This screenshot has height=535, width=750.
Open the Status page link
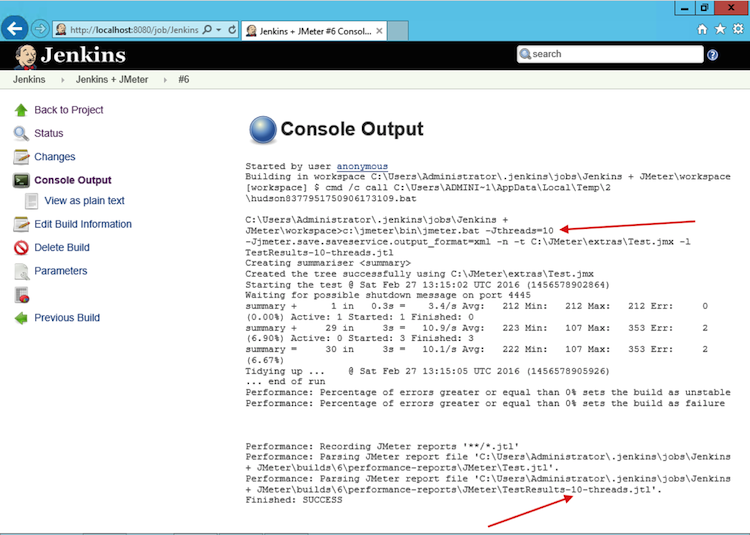pyautogui.click(x=49, y=133)
